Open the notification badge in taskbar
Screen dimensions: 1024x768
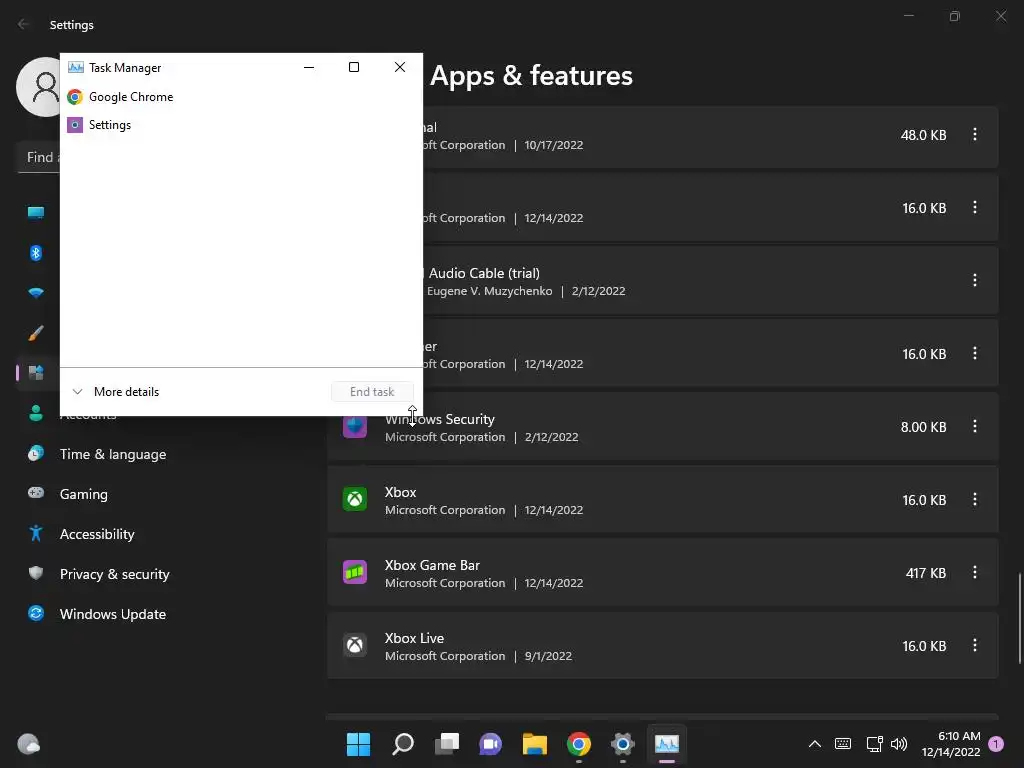pyautogui.click(x=996, y=744)
